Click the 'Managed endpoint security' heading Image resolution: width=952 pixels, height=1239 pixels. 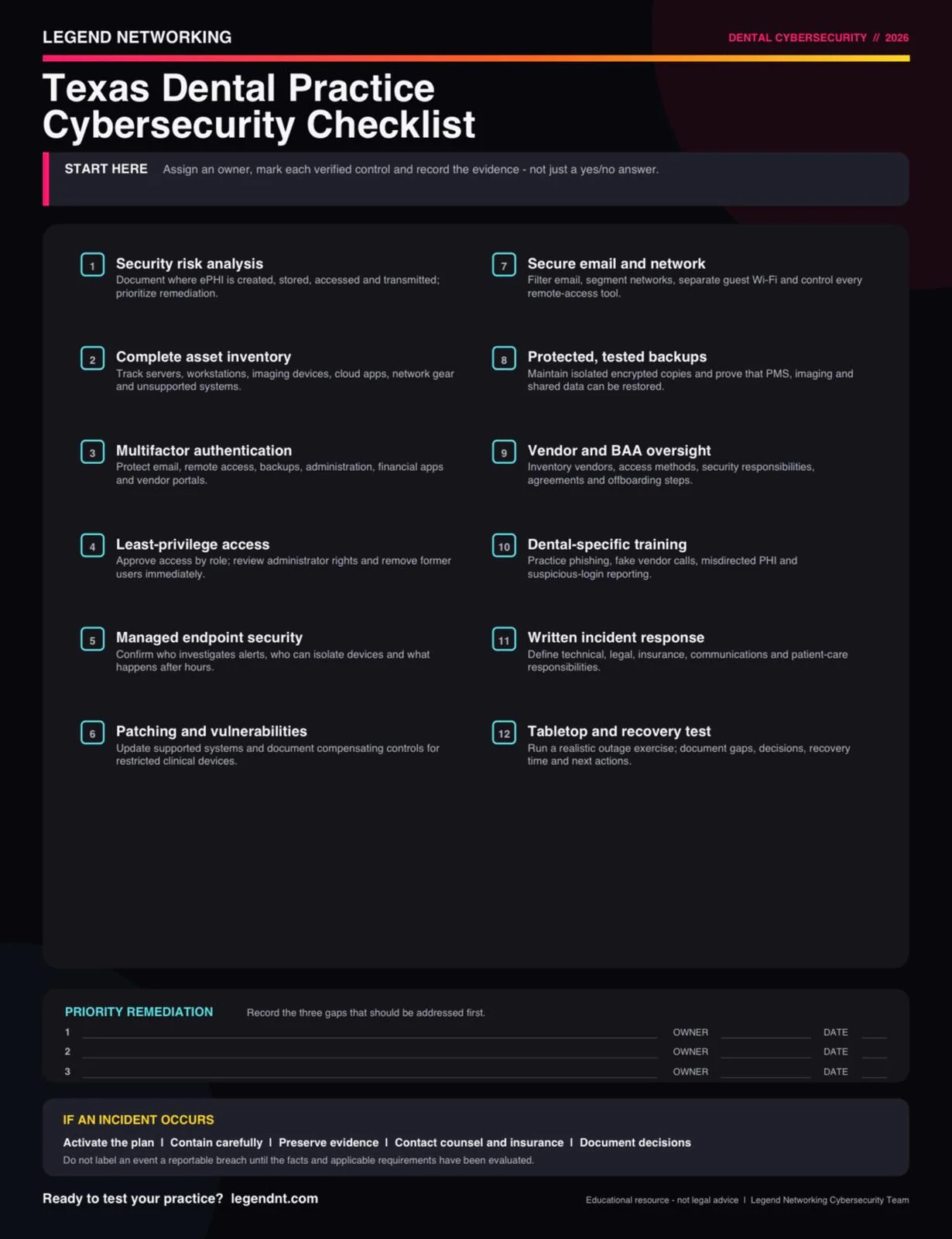point(209,637)
